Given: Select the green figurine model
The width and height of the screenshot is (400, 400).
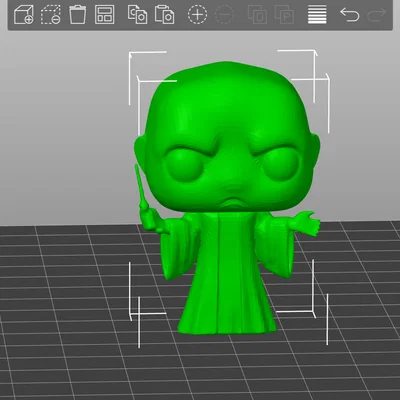Looking at the screenshot, I should click(x=227, y=197).
